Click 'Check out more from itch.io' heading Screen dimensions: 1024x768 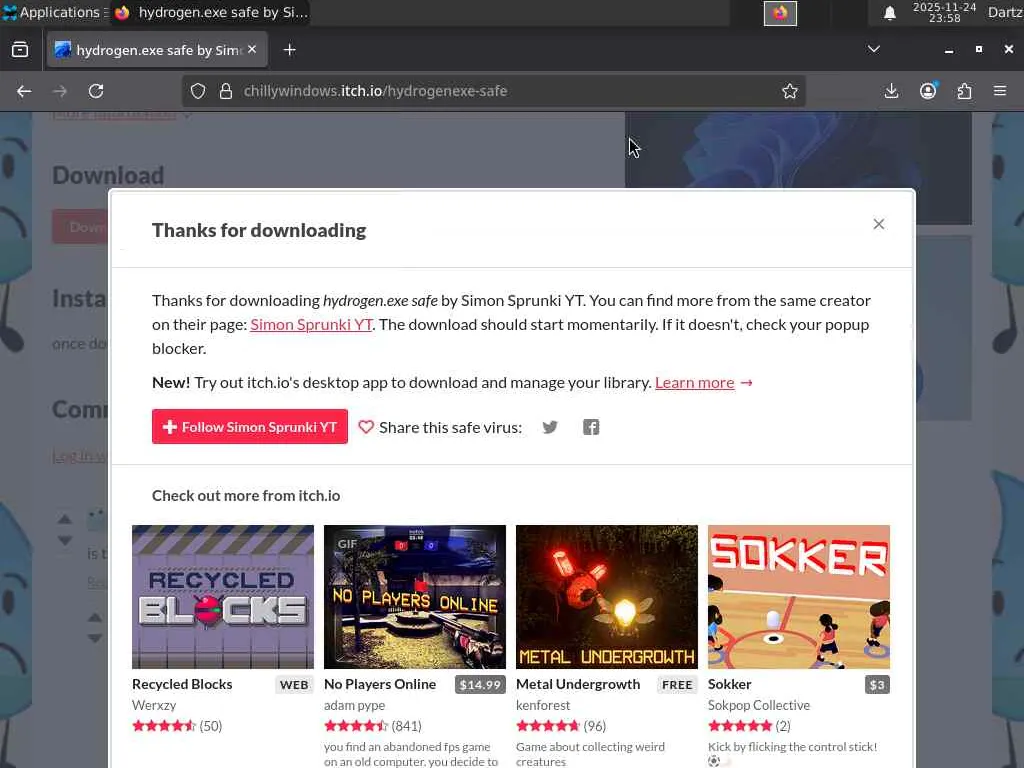pyautogui.click(x=246, y=496)
